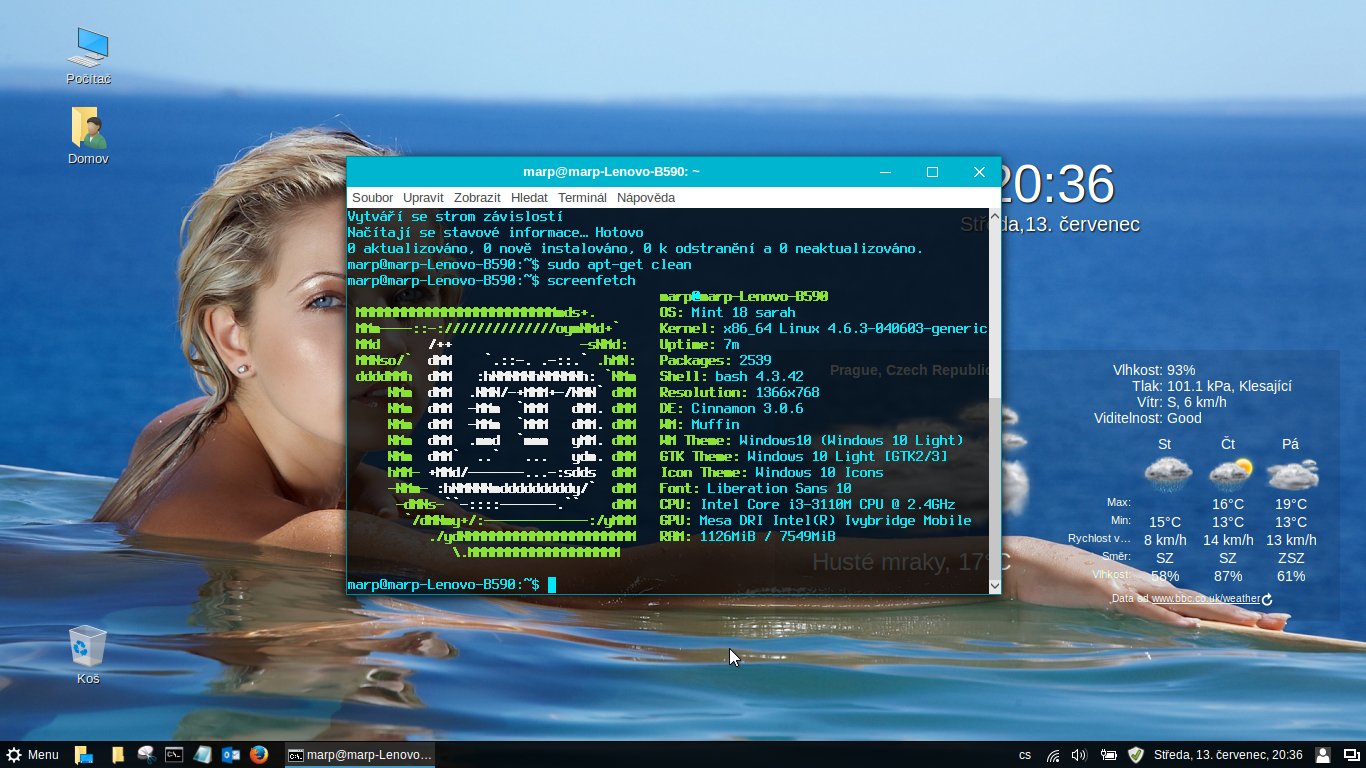Click 'Packages: 2539' terminal line

point(716,361)
